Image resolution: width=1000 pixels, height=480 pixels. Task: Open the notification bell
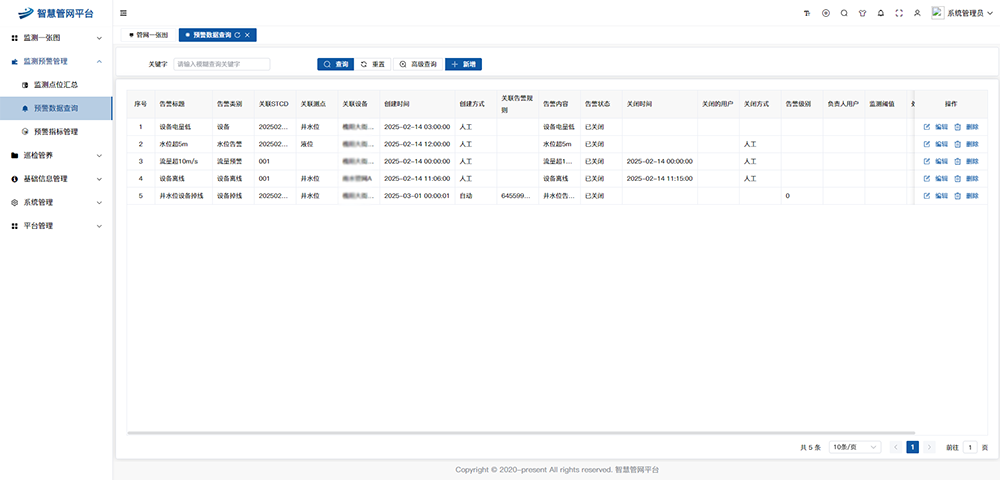point(880,13)
